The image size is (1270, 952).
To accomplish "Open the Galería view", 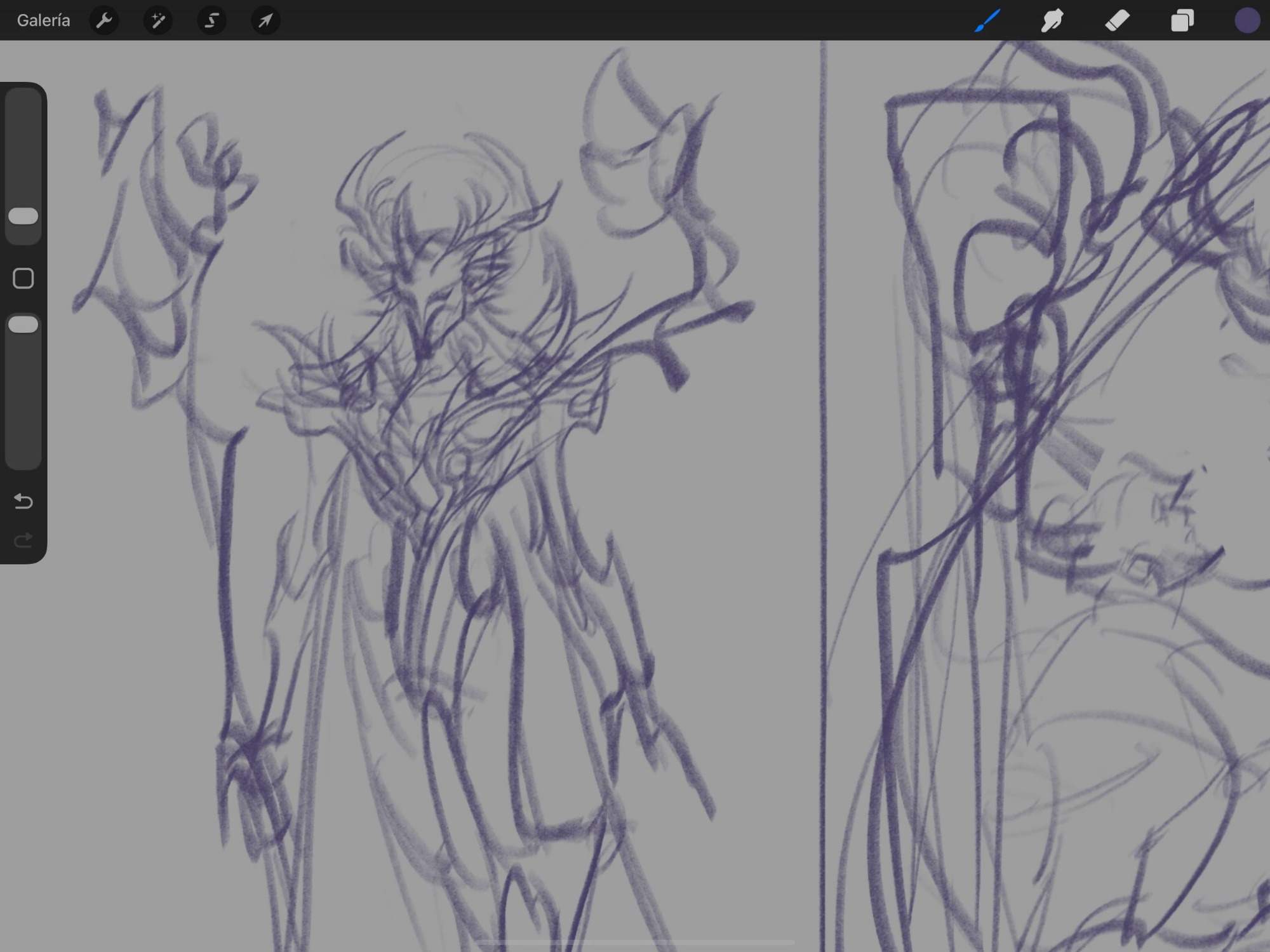I will tap(43, 20).
